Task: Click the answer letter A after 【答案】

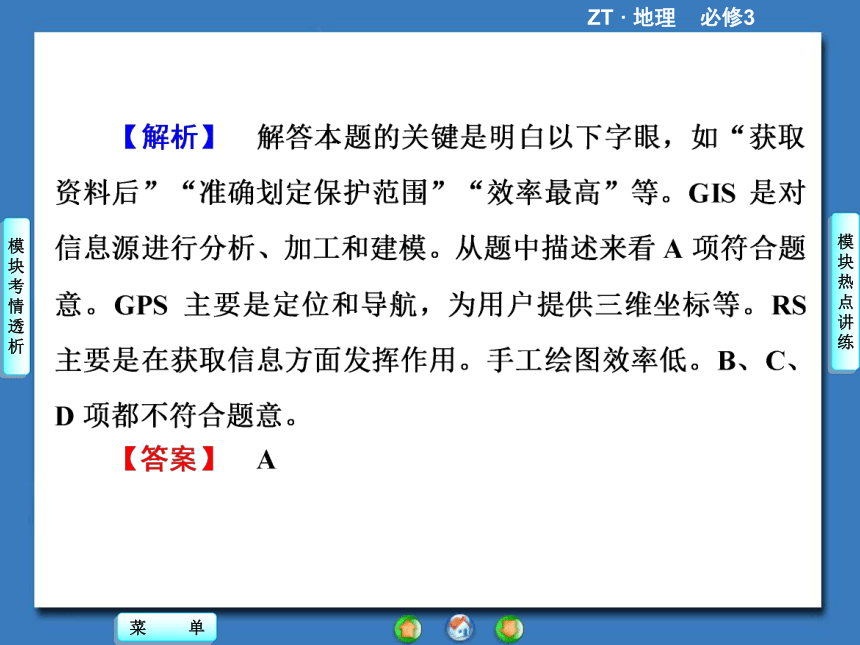Action: (266, 460)
